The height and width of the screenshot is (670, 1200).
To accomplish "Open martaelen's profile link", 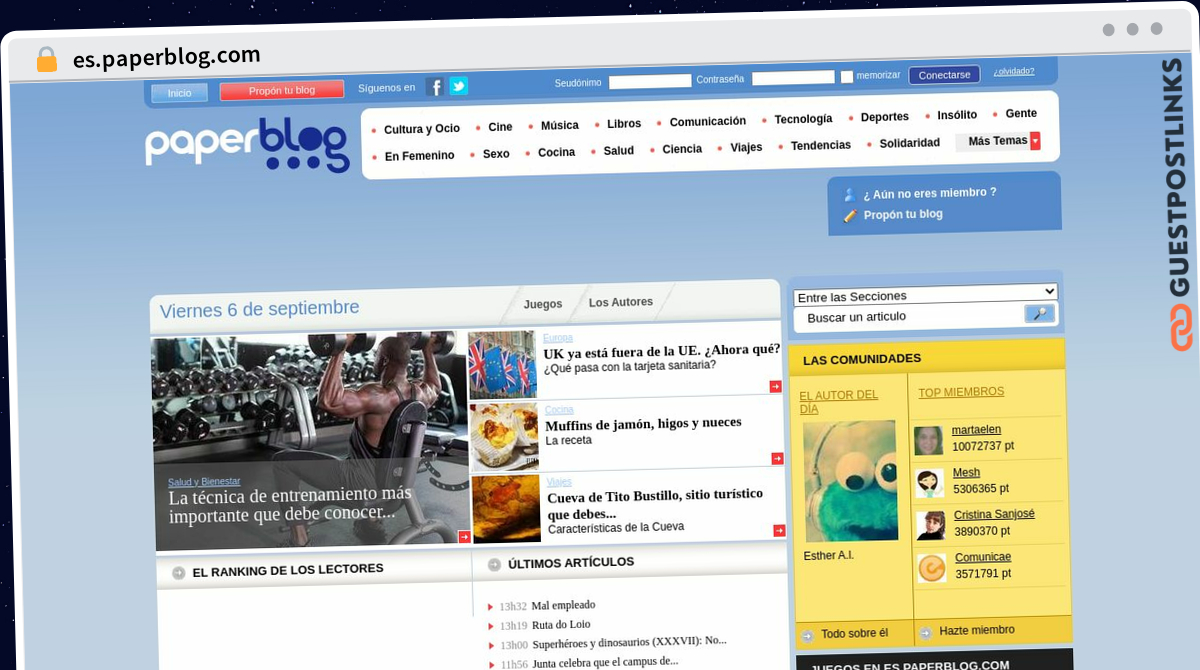I will tap(976, 430).
